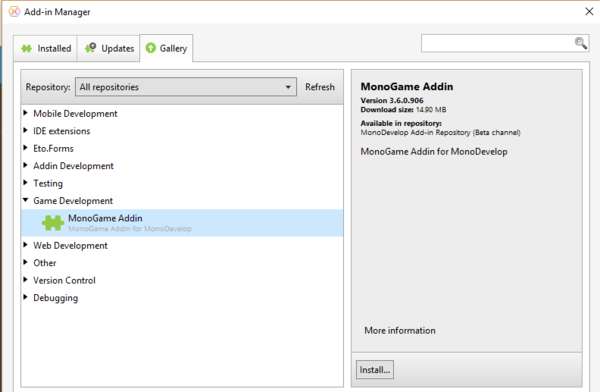Expand the Addin Development category
This screenshot has height=392, width=600.
pyautogui.click(x=25, y=165)
